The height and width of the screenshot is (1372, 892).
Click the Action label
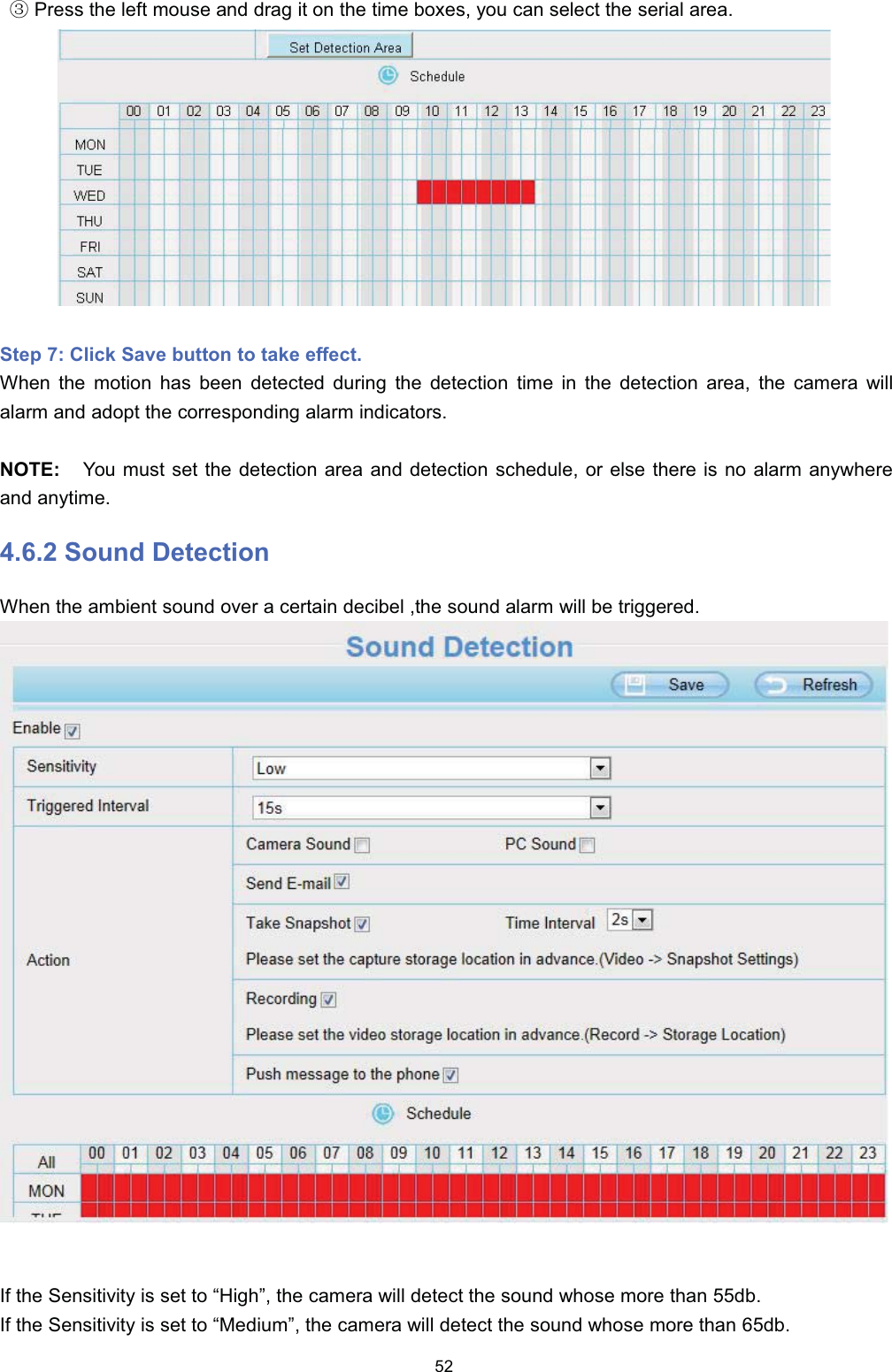tap(48, 960)
